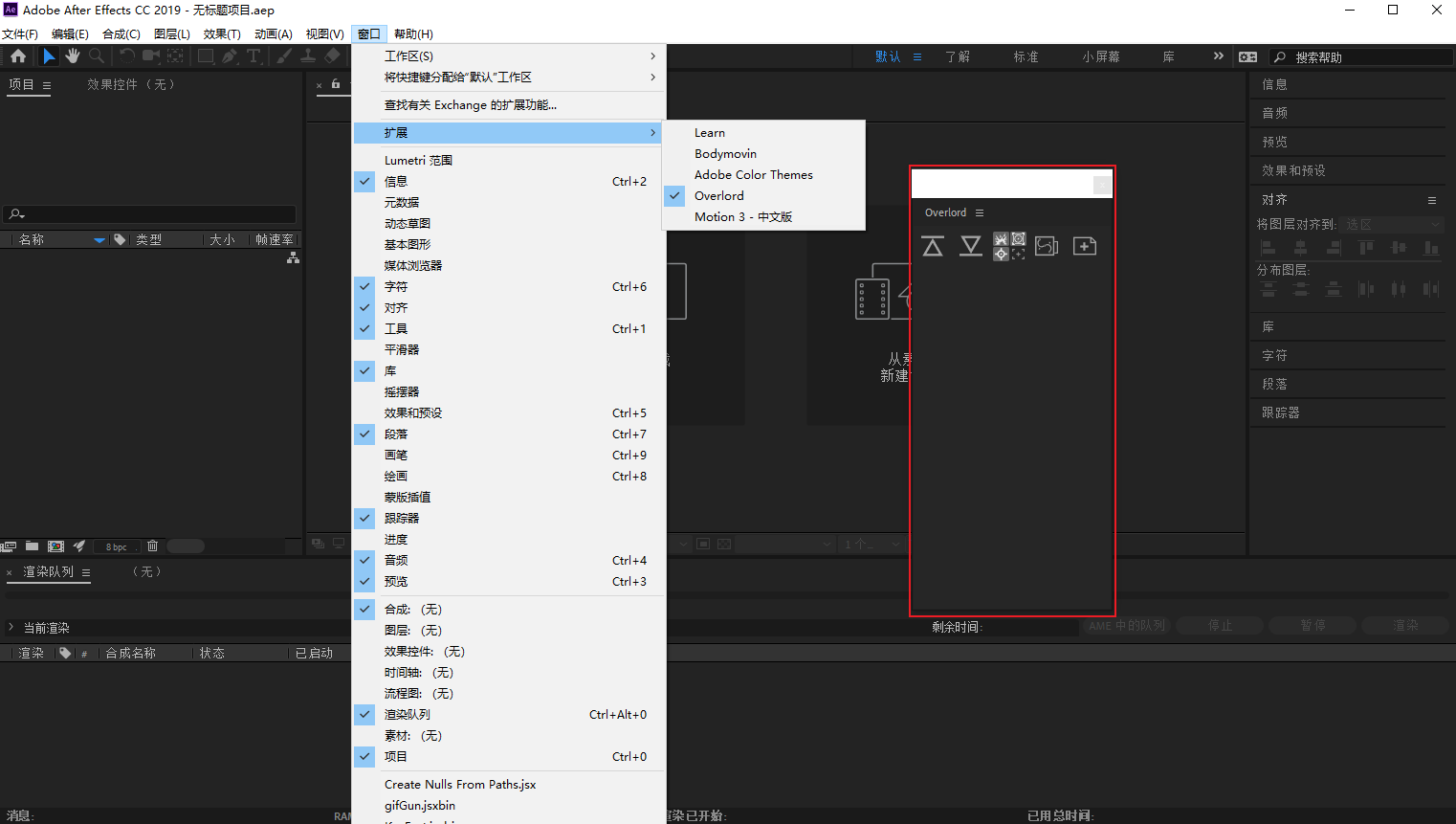Open the 将图层对齐到 dropdown
The height and width of the screenshot is (824, 1456).
(x=1392, y=224)
